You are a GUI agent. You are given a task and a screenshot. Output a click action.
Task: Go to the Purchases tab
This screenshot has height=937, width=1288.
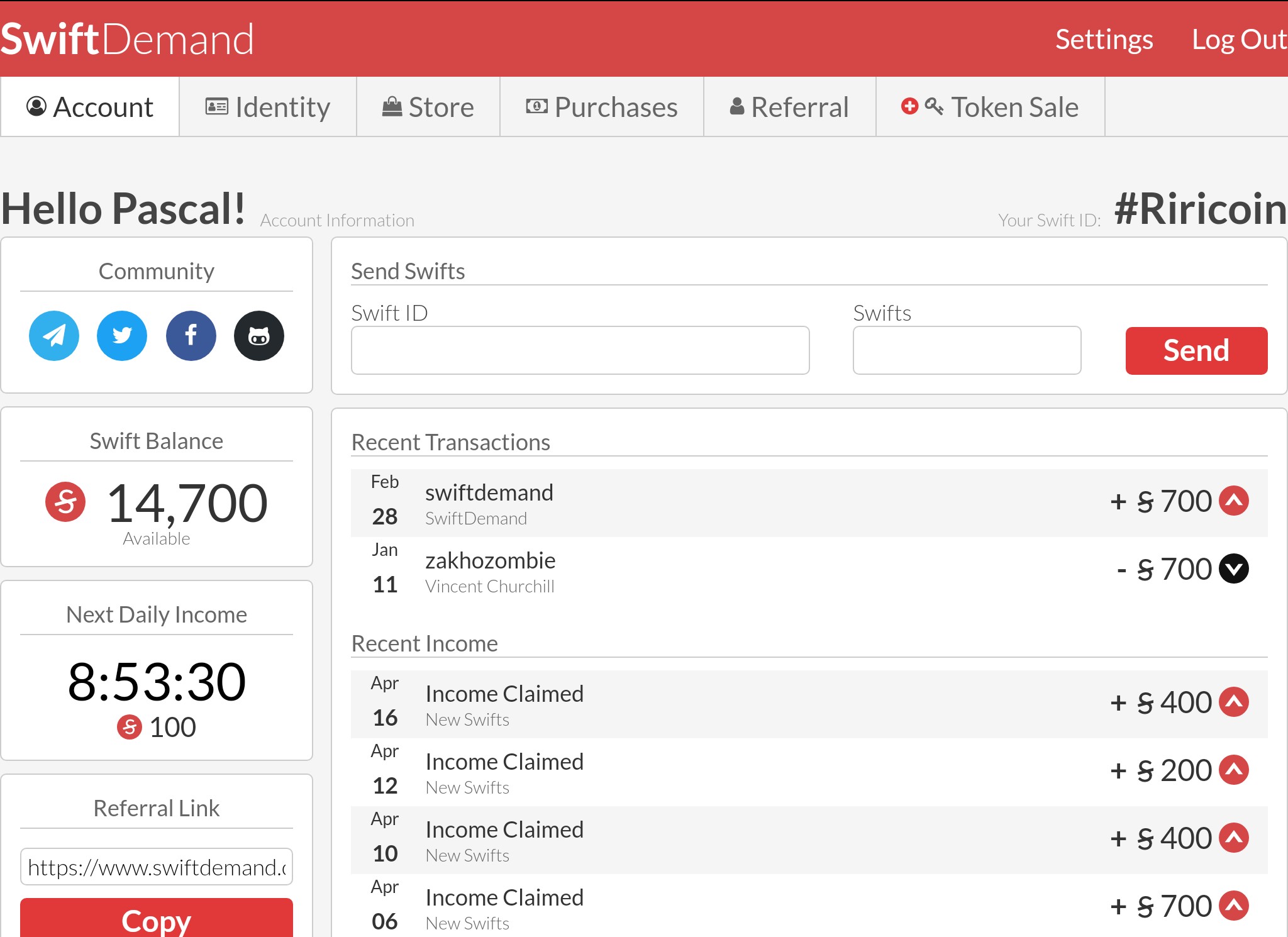click(602, 107)
